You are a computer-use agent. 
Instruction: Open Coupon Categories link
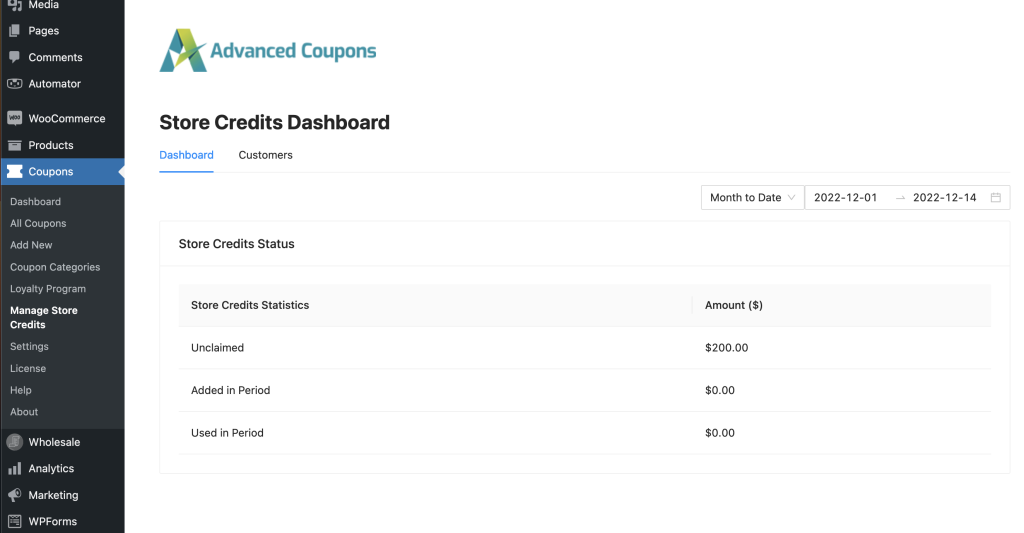click(x=55, y=267)
